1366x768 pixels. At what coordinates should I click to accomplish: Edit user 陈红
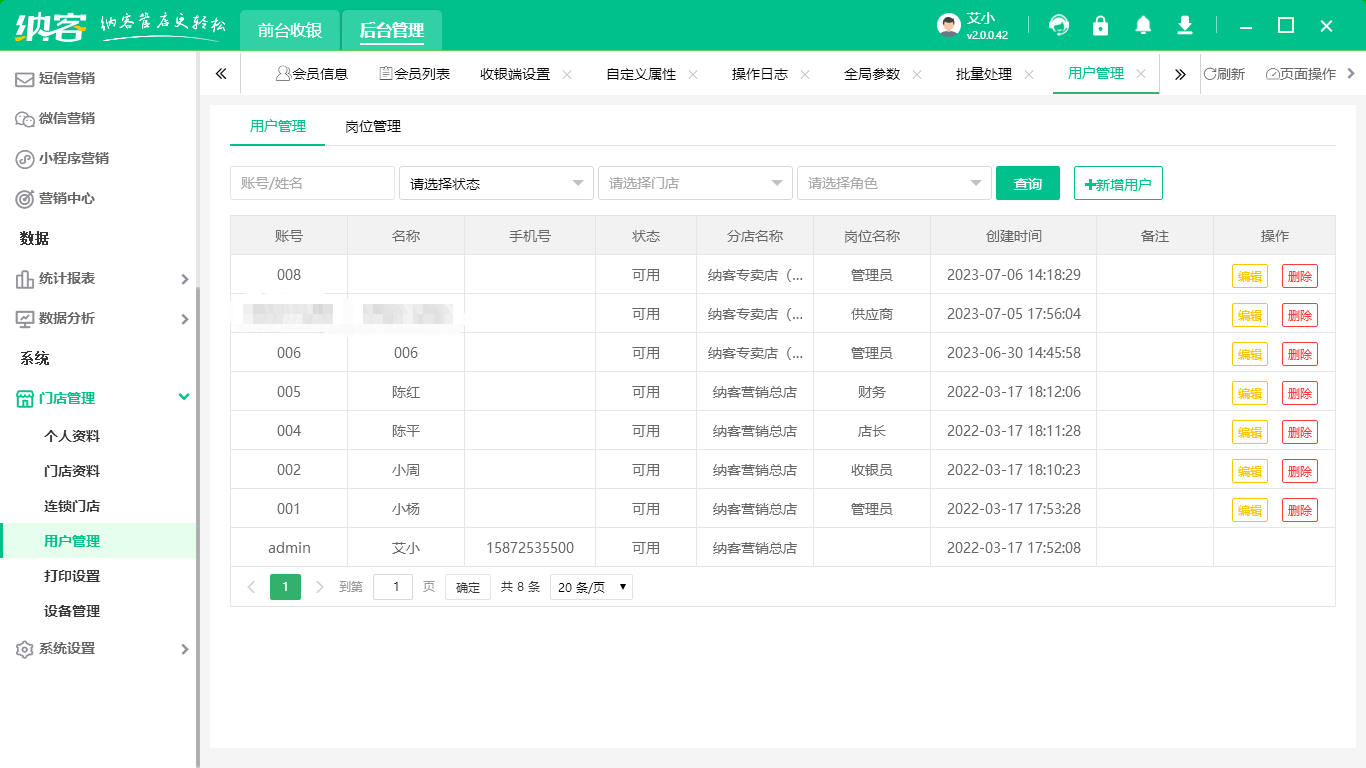point(1249,393)
